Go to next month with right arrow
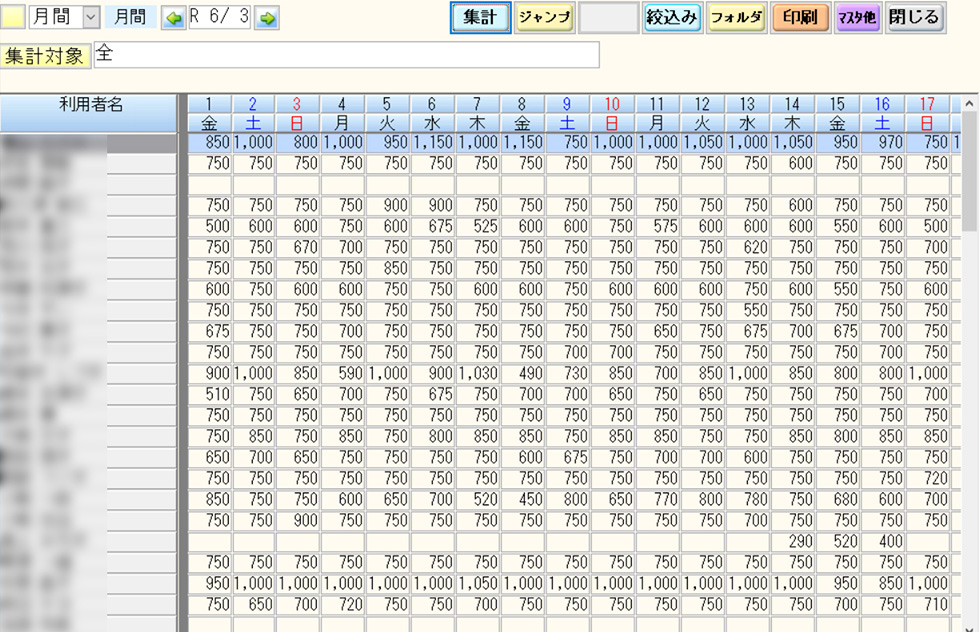This screenshot has width=980, height=632. [x=268, y=18]
